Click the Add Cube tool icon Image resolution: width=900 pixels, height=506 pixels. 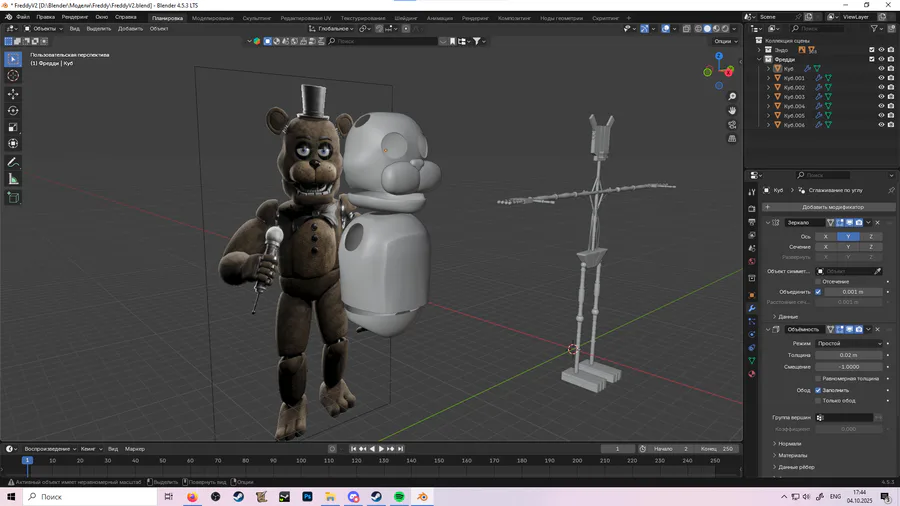click(x=13, y=198)
